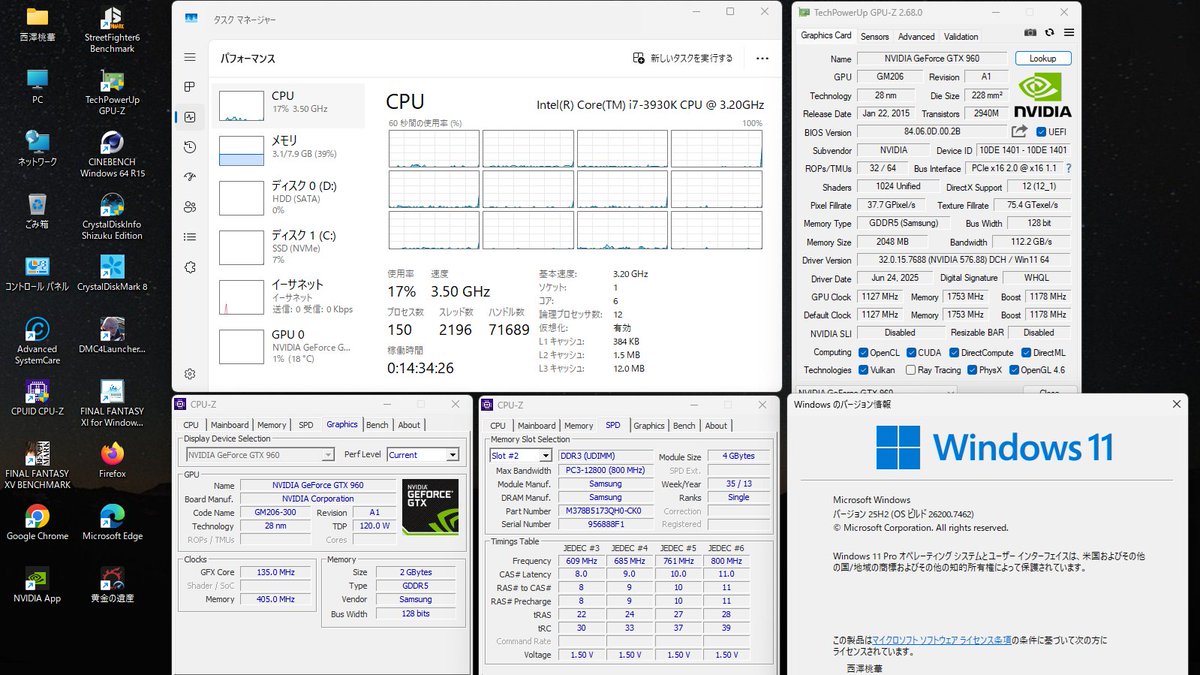This screenshot has height=675, width=1200.
Task: Toggle the OpenGL 4.6 checkbox in GPU-Z
Action: click(x=1013, y=370)
